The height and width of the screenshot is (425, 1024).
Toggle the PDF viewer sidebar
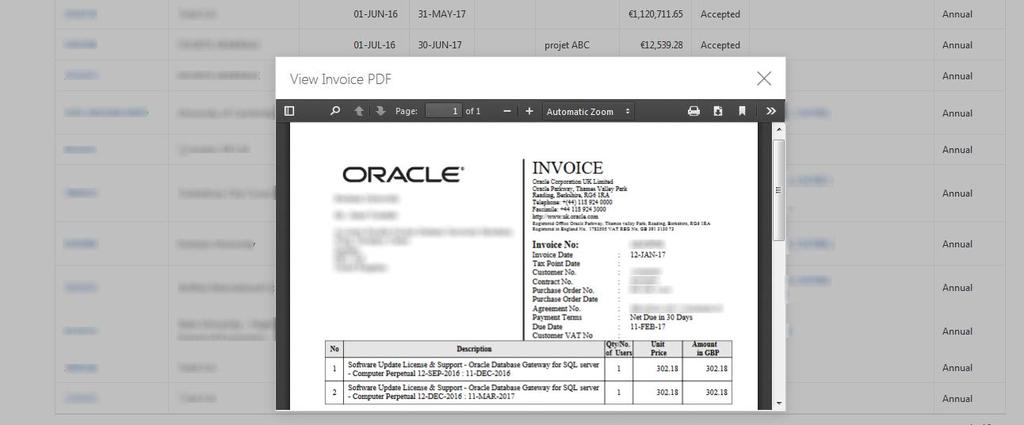289,111
